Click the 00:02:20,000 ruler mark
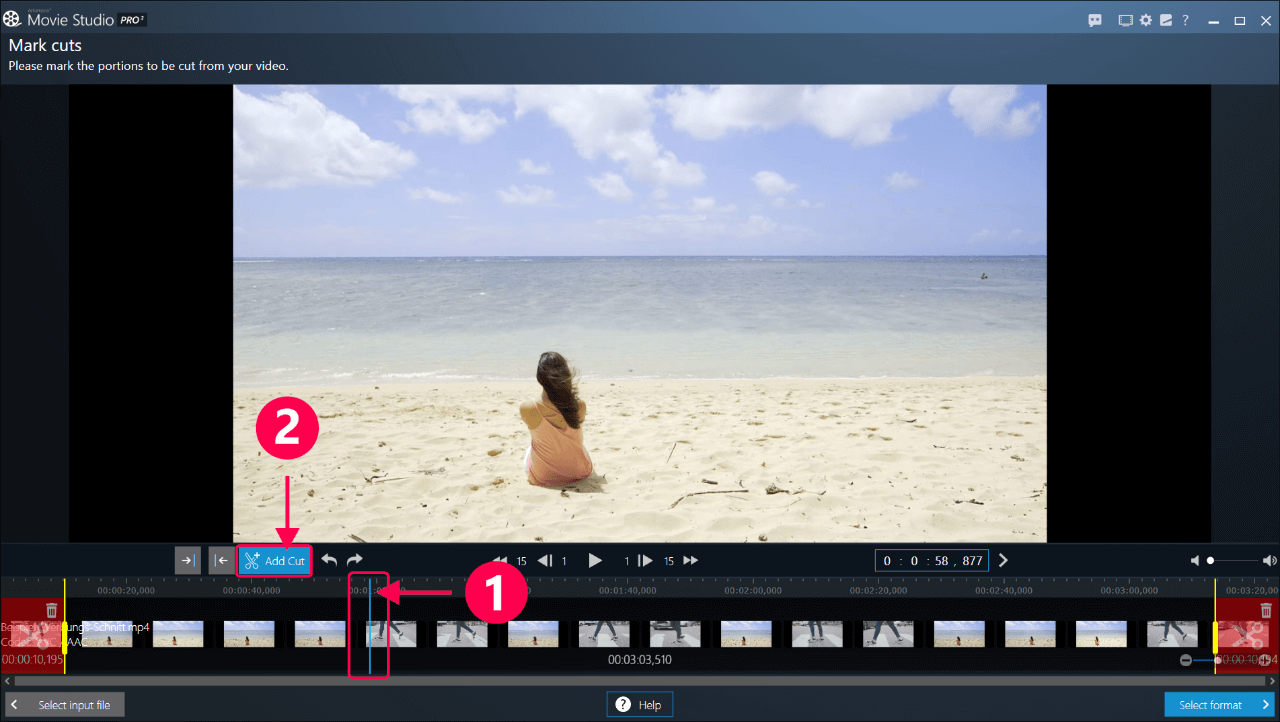1280x722 pixels. point(878,590)
